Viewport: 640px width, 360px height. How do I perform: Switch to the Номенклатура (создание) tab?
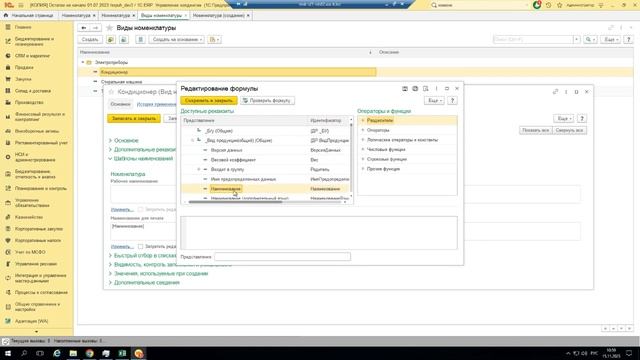[219, 15]
